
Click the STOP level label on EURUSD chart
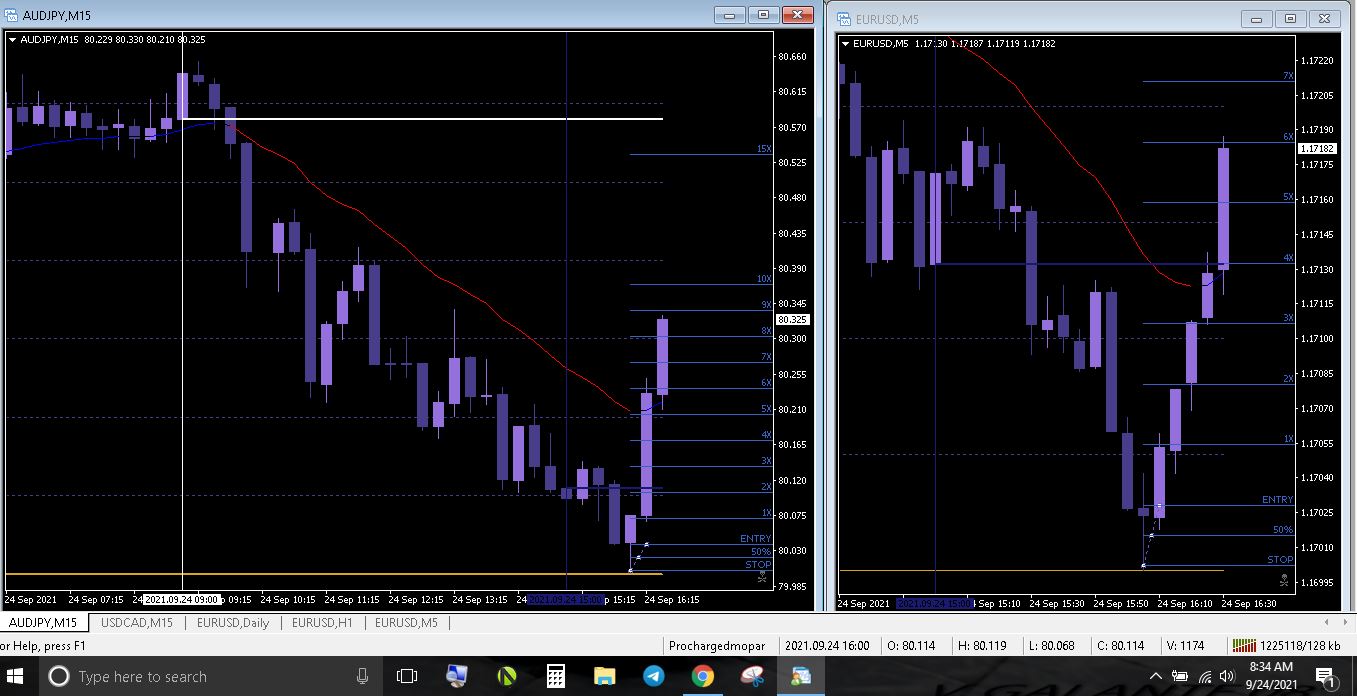coord(1280,560)
